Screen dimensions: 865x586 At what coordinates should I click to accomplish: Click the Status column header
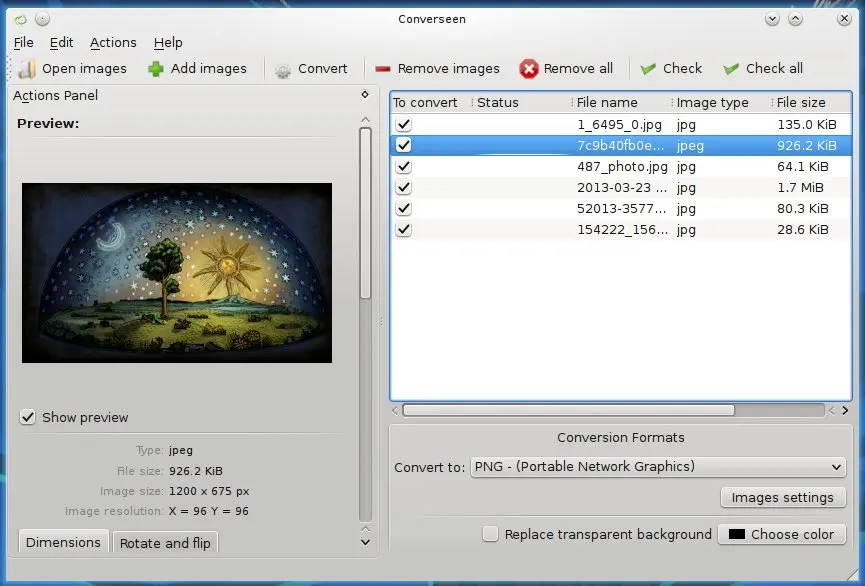point(521,103)
